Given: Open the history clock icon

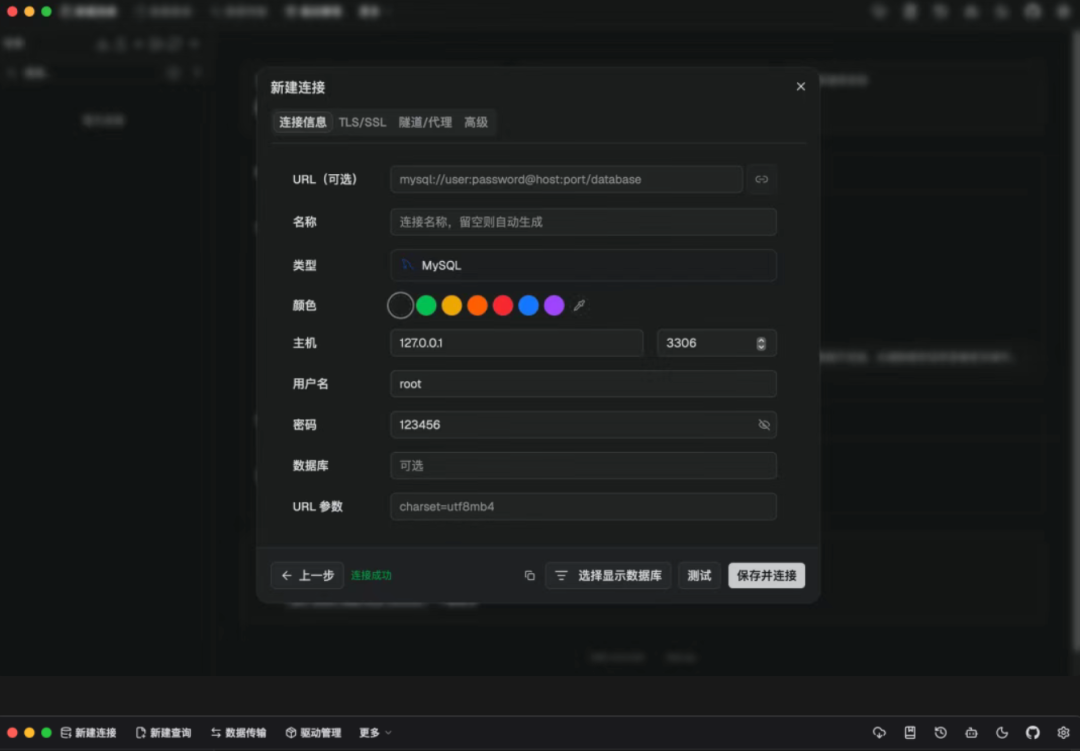Looking at the screenshot, I should [941, 732].
